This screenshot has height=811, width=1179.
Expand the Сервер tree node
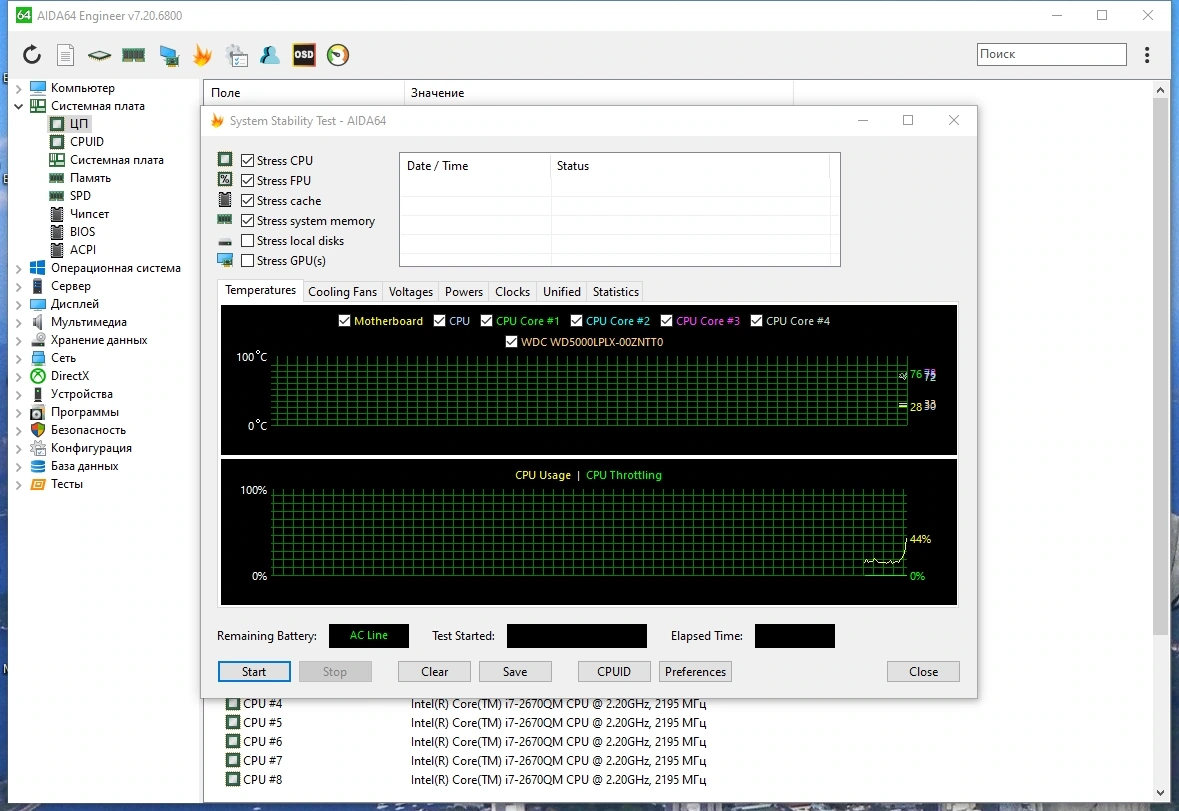[x=19, y=286]
